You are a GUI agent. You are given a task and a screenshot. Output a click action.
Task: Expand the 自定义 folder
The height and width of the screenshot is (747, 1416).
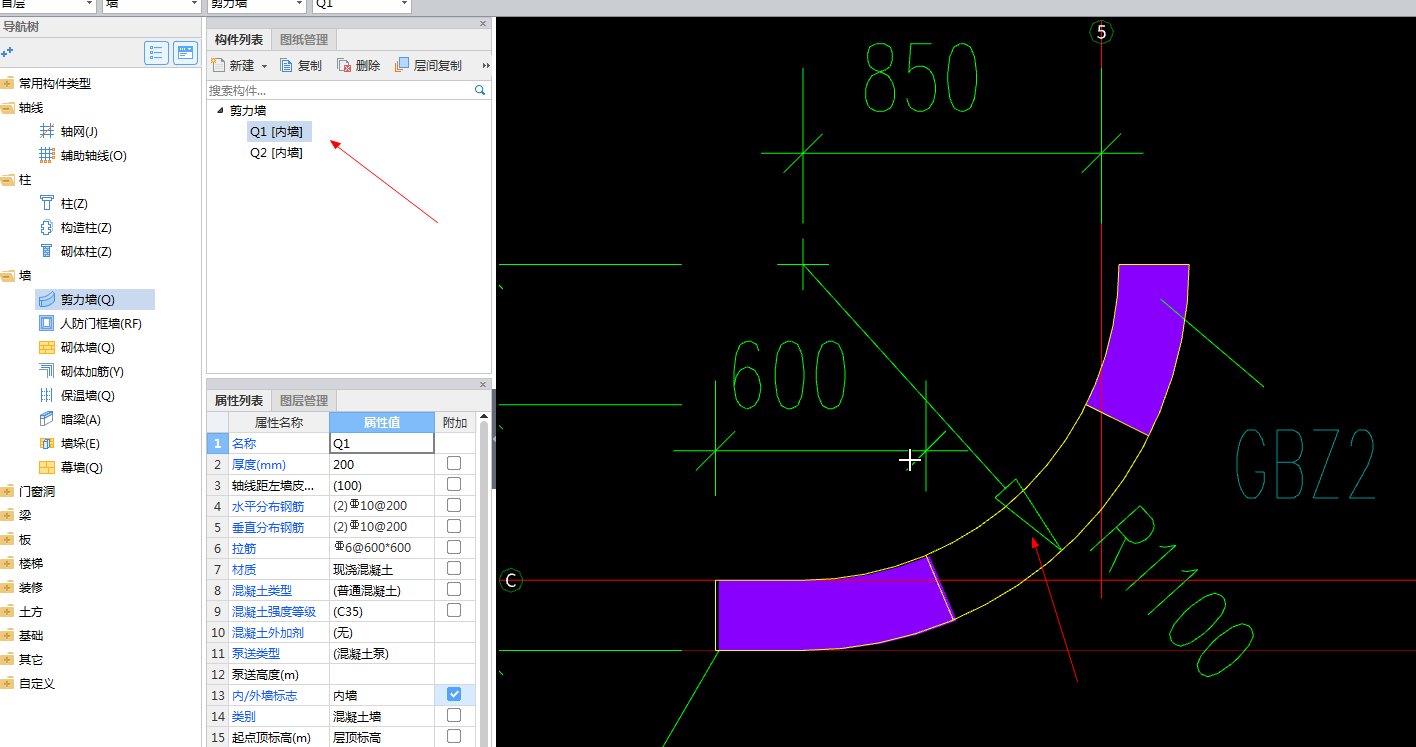pyautogui.click(x=8, y=683)
